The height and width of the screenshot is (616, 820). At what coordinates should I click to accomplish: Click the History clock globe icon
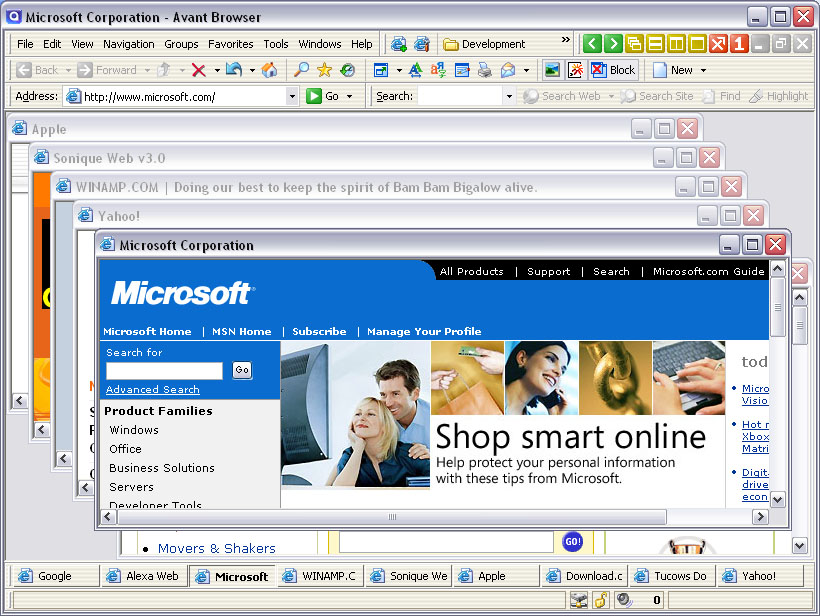tap(347, 70)
